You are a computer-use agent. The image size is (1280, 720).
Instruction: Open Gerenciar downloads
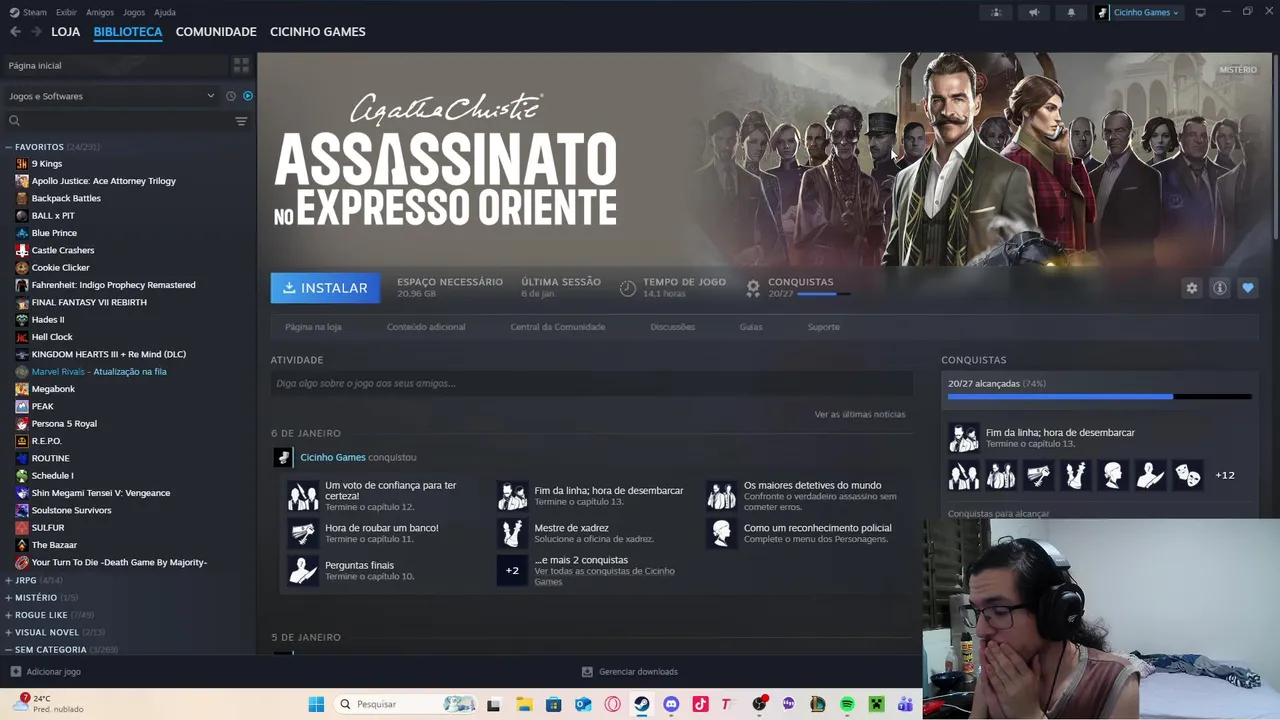click(x=630, y=672)
